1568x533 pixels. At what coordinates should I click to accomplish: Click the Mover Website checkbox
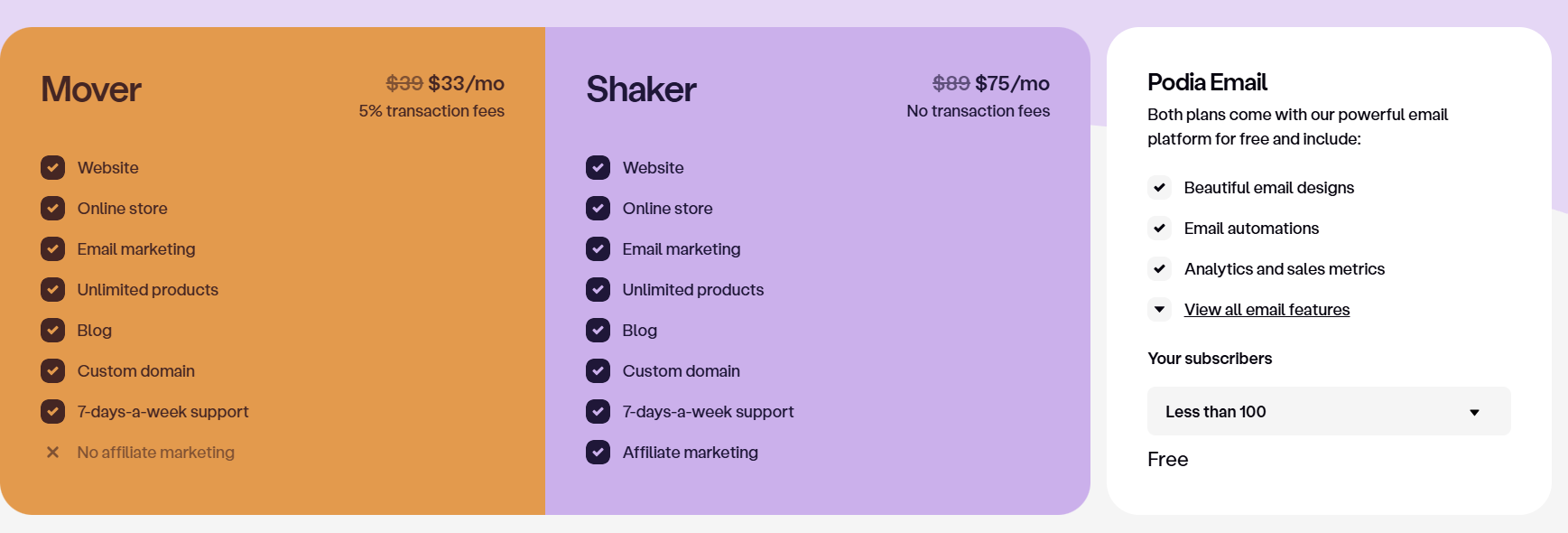tap(52, 167)
